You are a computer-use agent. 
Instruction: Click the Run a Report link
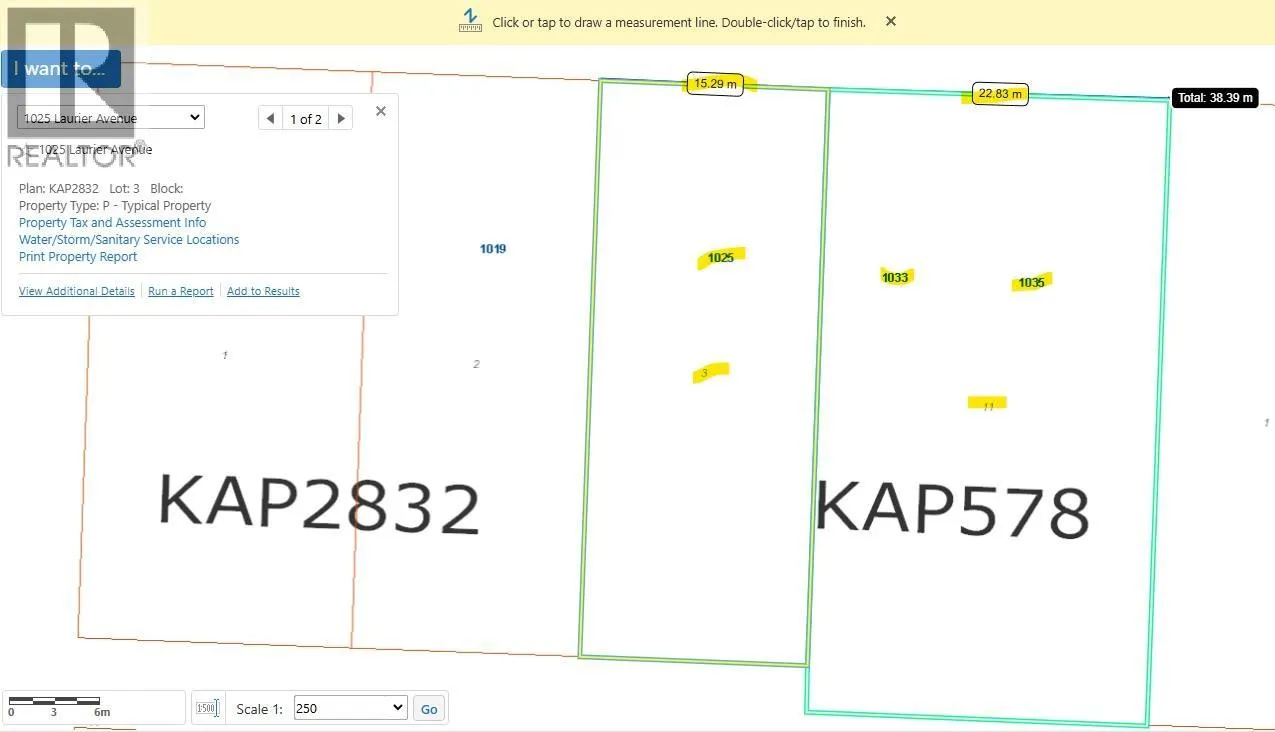(180, 291)
